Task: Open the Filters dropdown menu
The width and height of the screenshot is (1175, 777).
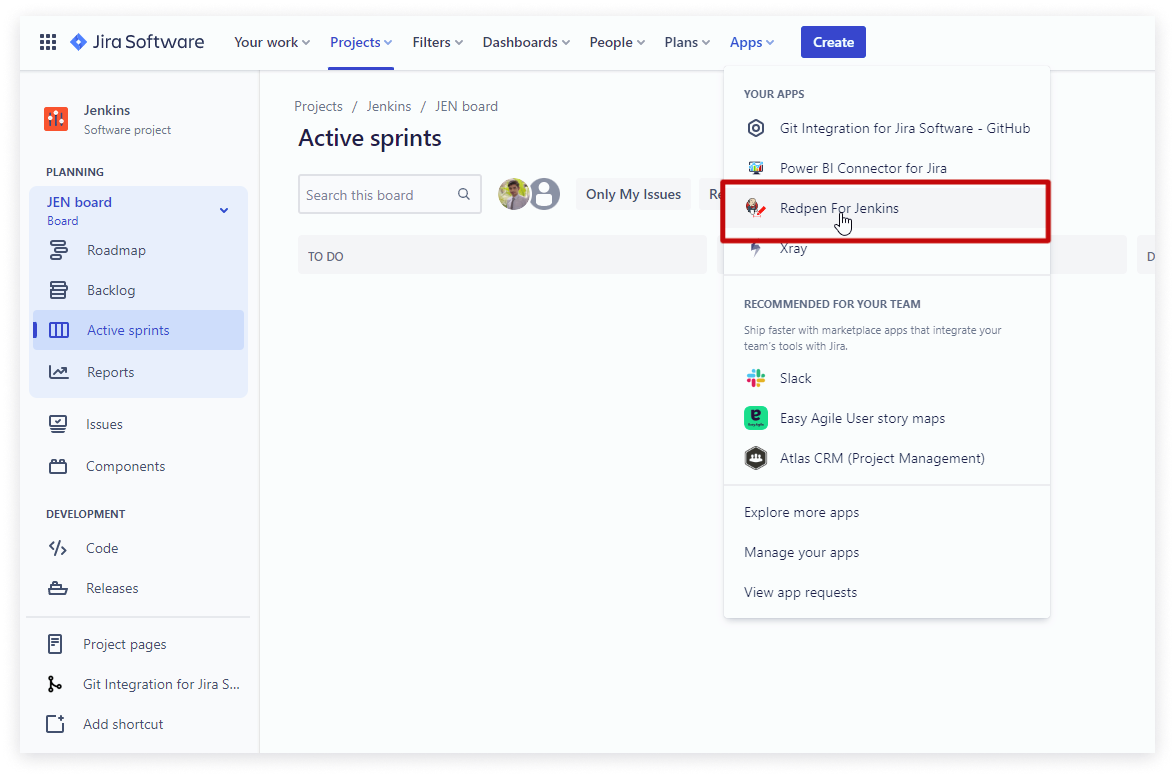Action: click(438, 43)
